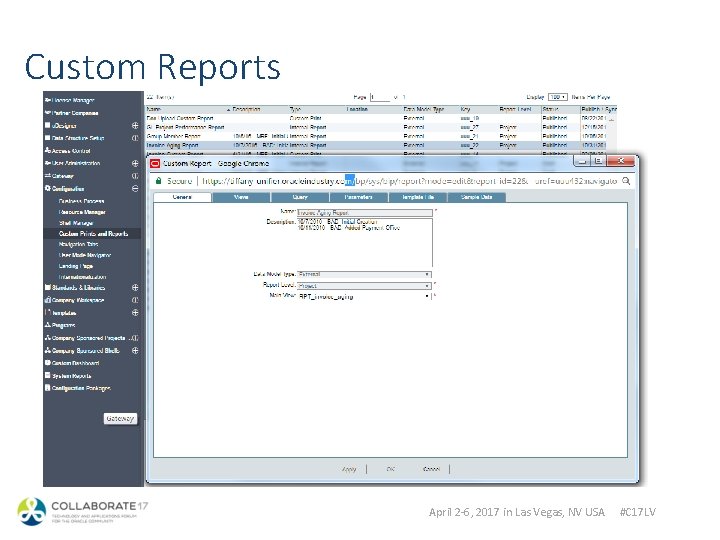Viewport: 720px width, 540px height.
Task: Click the Company Sponsored Shells icon
Action: [47, 350]
